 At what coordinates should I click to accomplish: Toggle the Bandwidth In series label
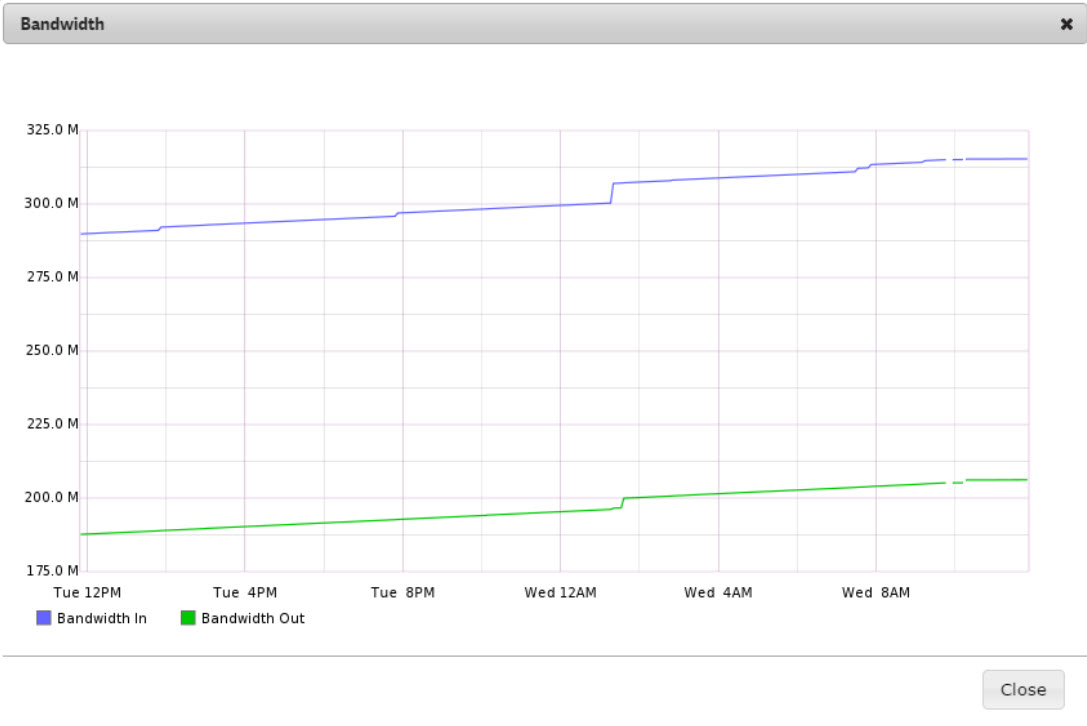[102, 618]
